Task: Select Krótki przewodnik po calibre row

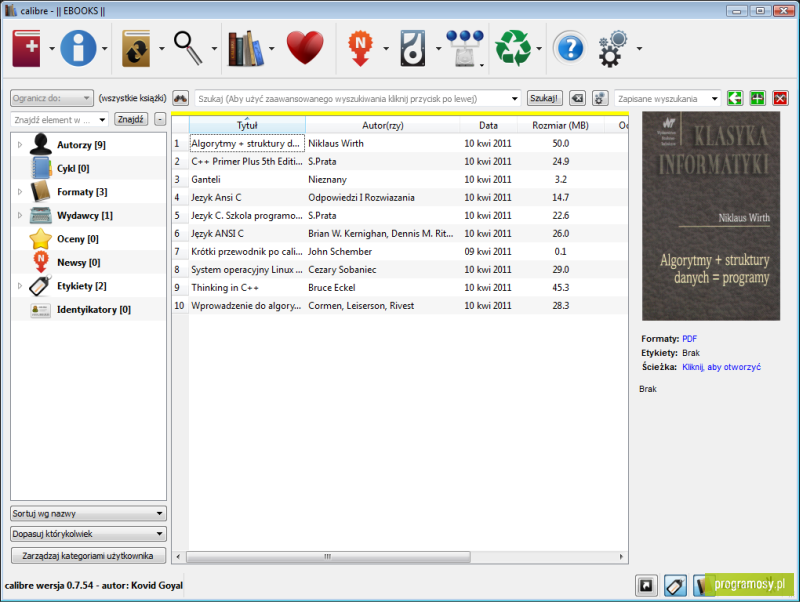Action: pyautogui.click(x=399, y=252)
